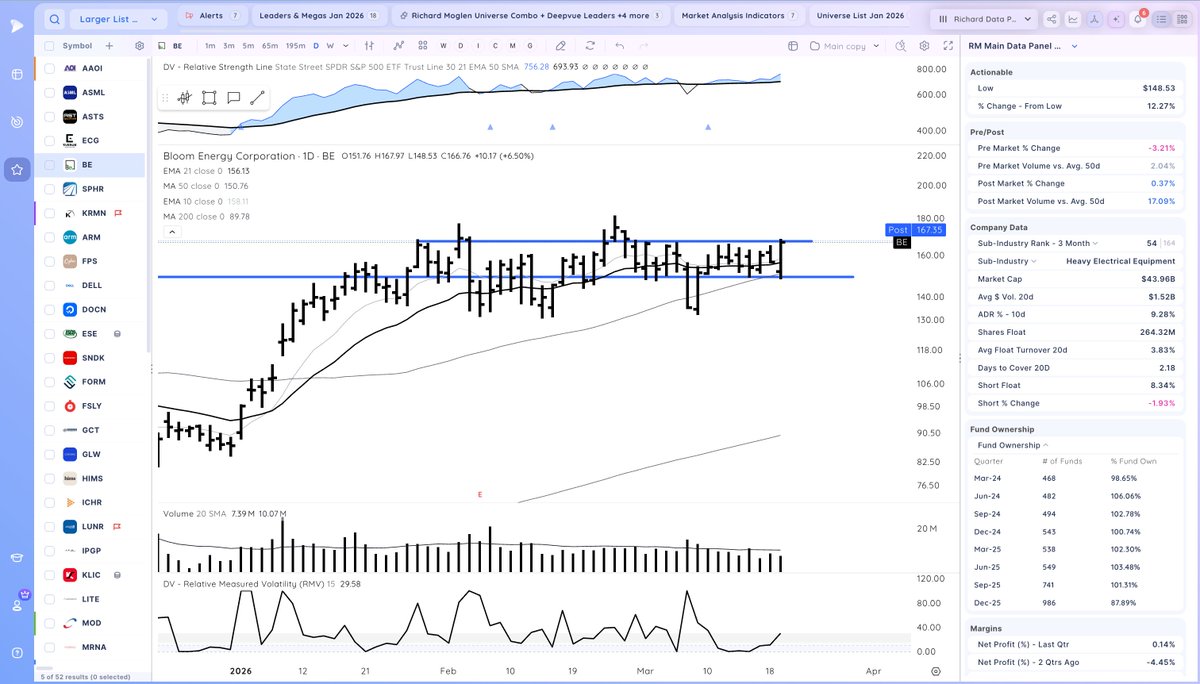Click the line chart icon in top bar
1200x684 pixels.
(1073, 19)
